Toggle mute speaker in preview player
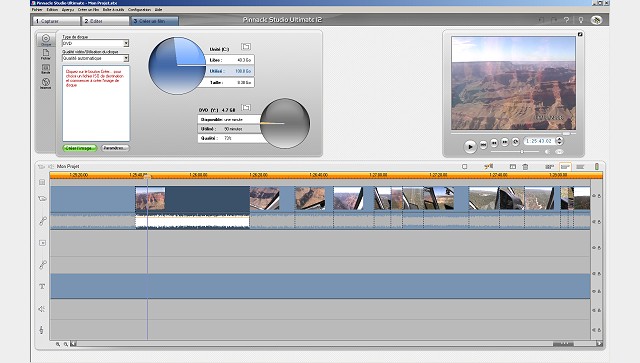The height and width of the screenshot is (363, 640). 547,152
